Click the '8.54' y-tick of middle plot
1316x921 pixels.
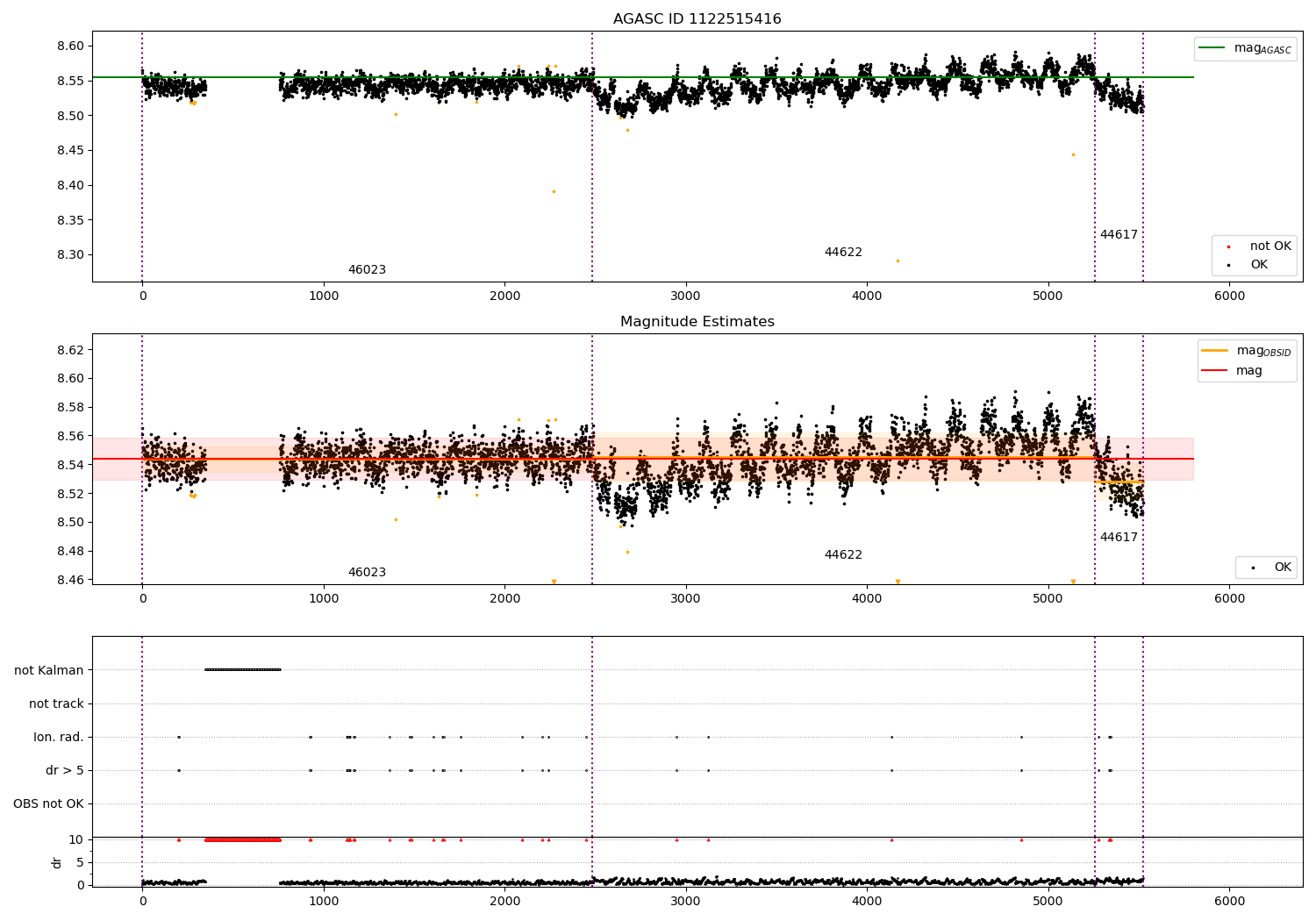coord(70,465)
